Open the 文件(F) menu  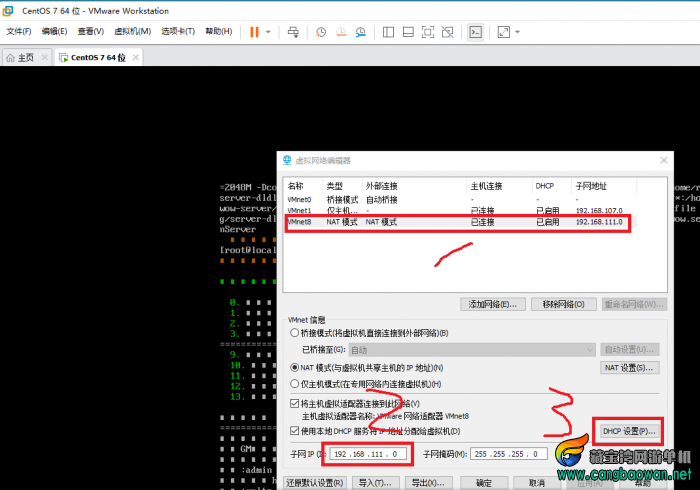(x=19, y=31)
